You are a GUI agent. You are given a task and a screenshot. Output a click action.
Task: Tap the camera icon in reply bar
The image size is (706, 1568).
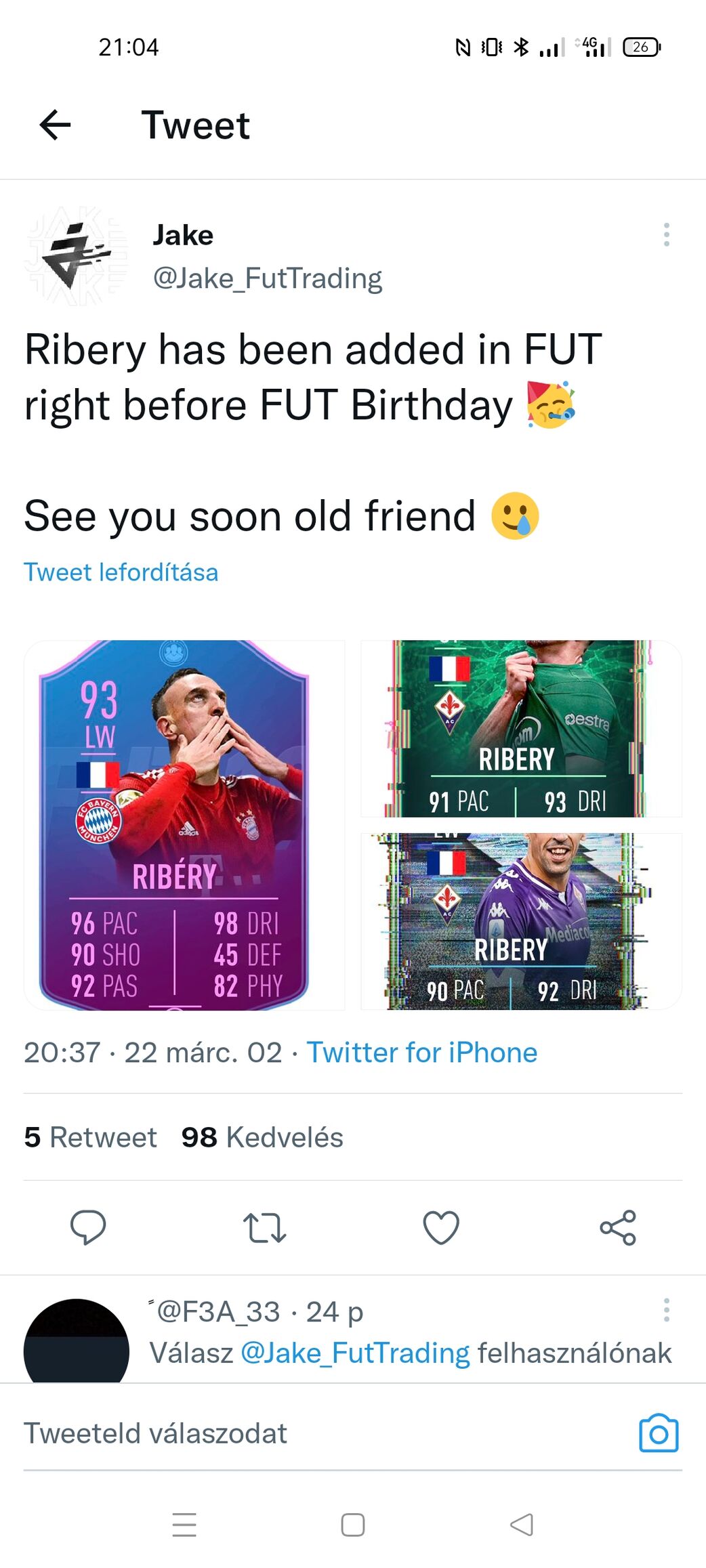[x=659, y=1433]
